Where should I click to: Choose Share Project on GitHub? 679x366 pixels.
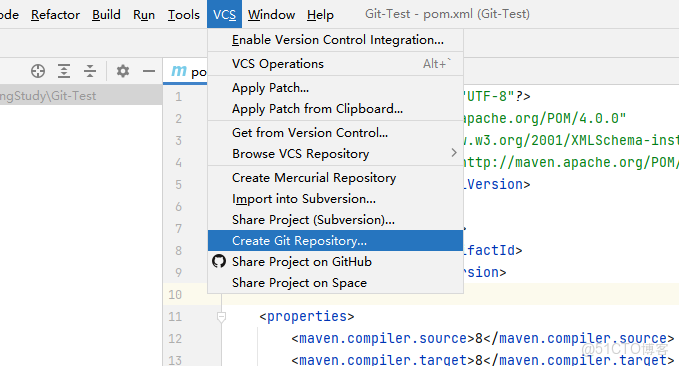[x=336, y=262]
